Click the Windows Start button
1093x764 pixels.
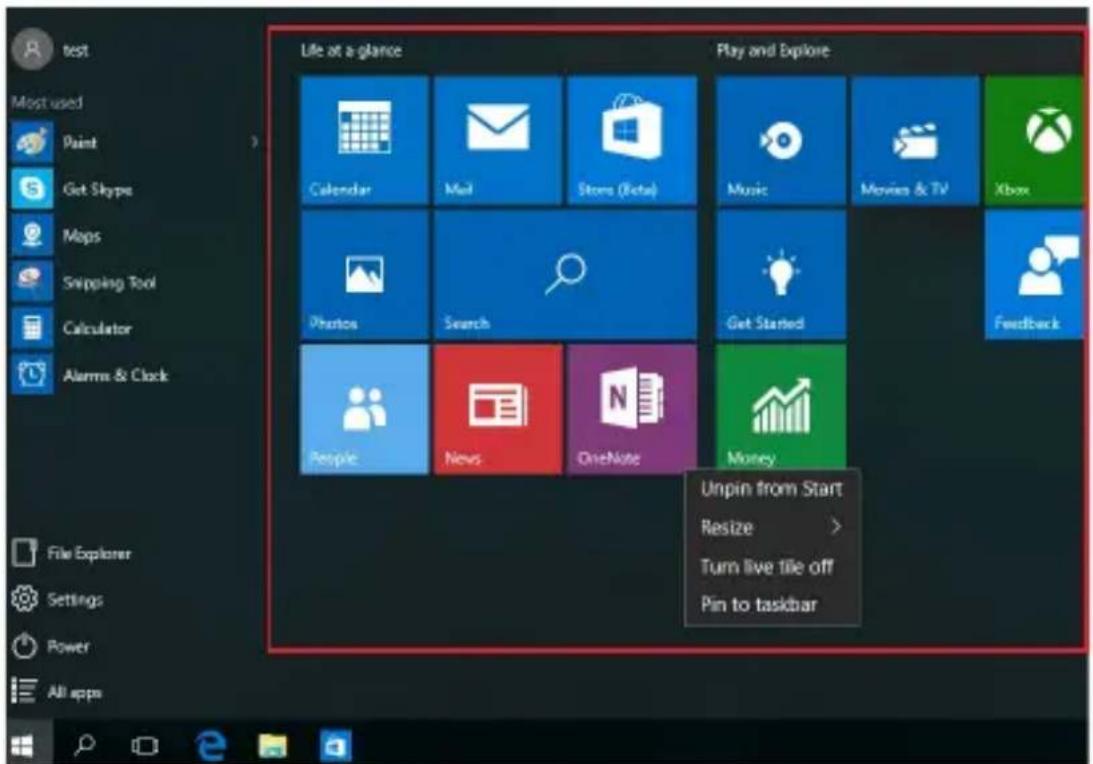pyautogui.click(x=23, y=747)
